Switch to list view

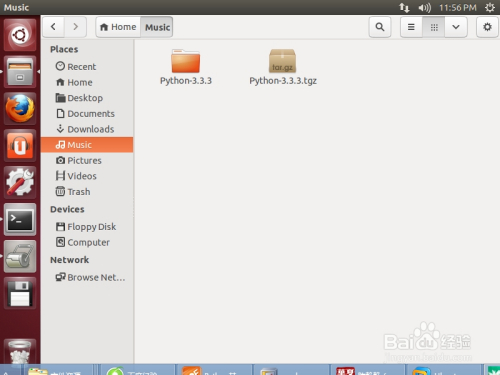point(411,27)
